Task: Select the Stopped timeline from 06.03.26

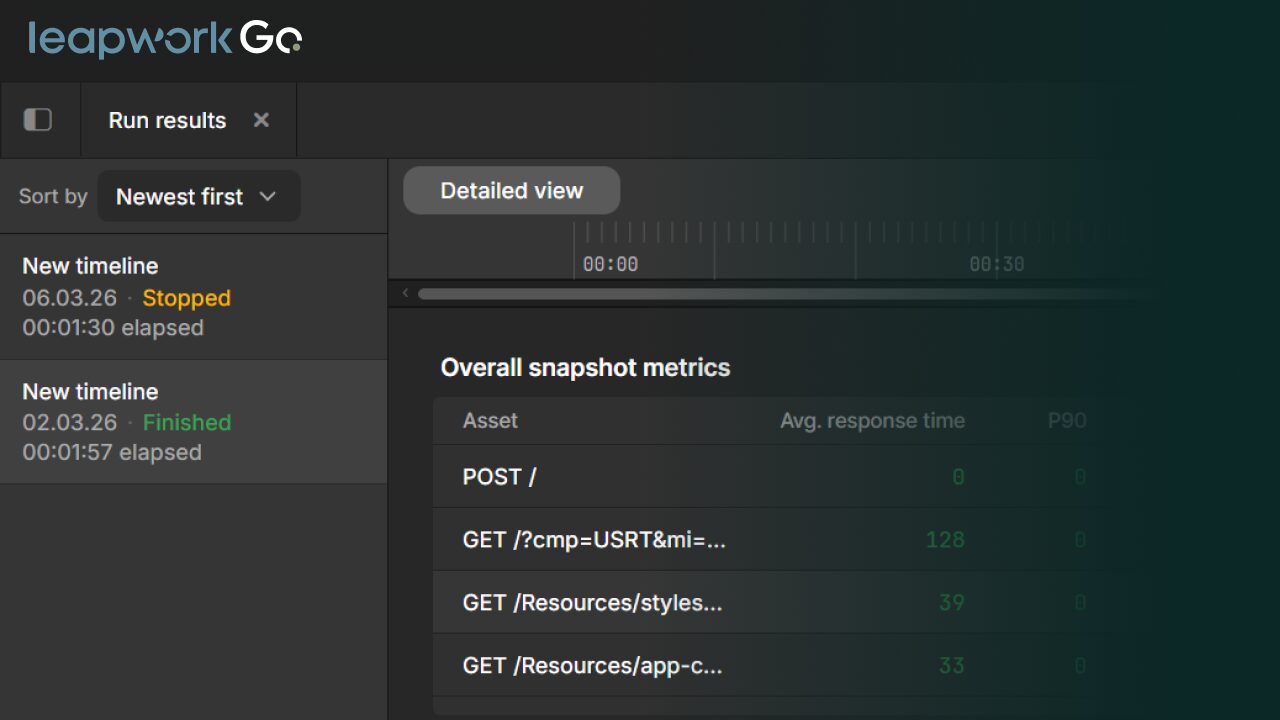Action: 193,297
